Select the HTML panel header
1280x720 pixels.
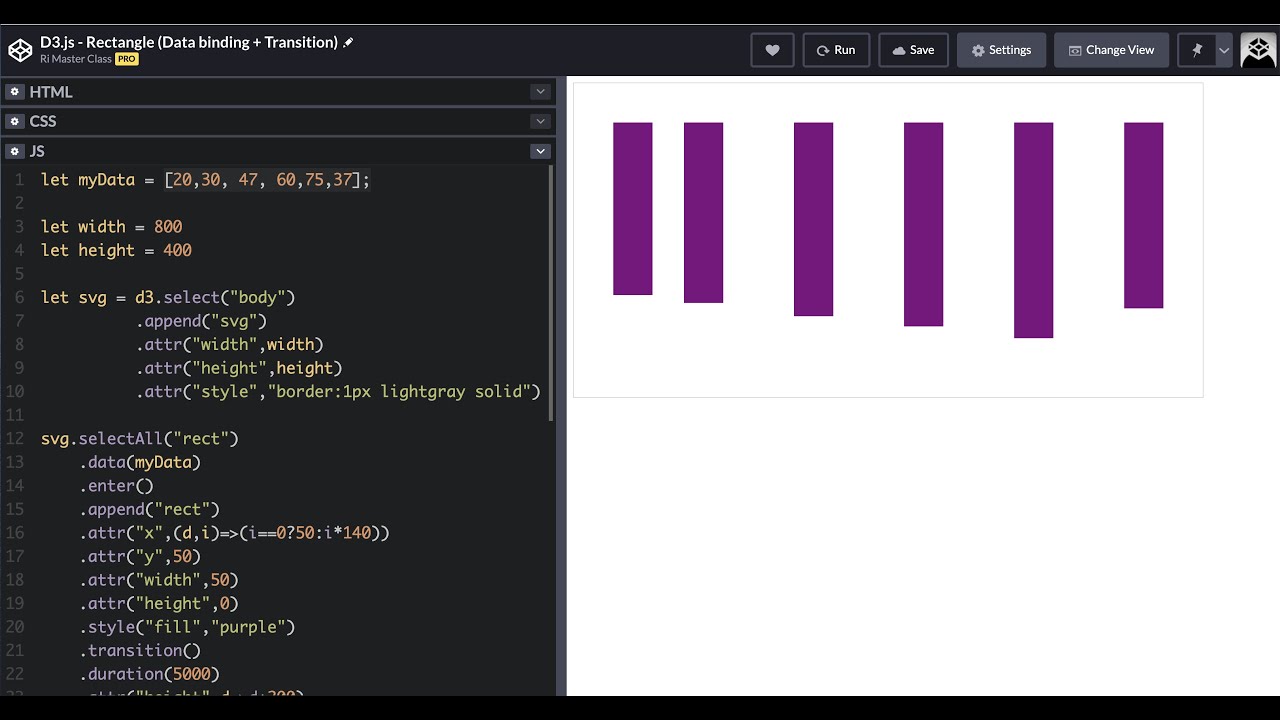[279, 91]
